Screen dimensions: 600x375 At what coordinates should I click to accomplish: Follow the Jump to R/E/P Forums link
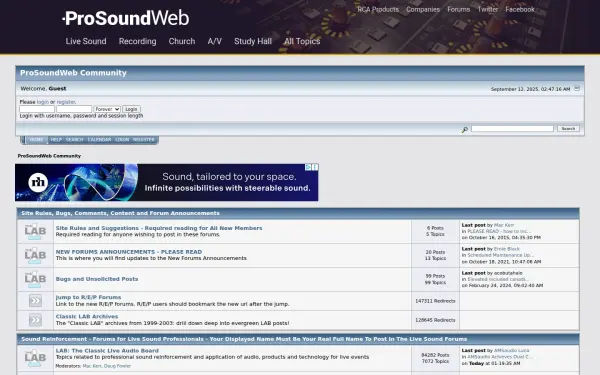tap(88, 297)
